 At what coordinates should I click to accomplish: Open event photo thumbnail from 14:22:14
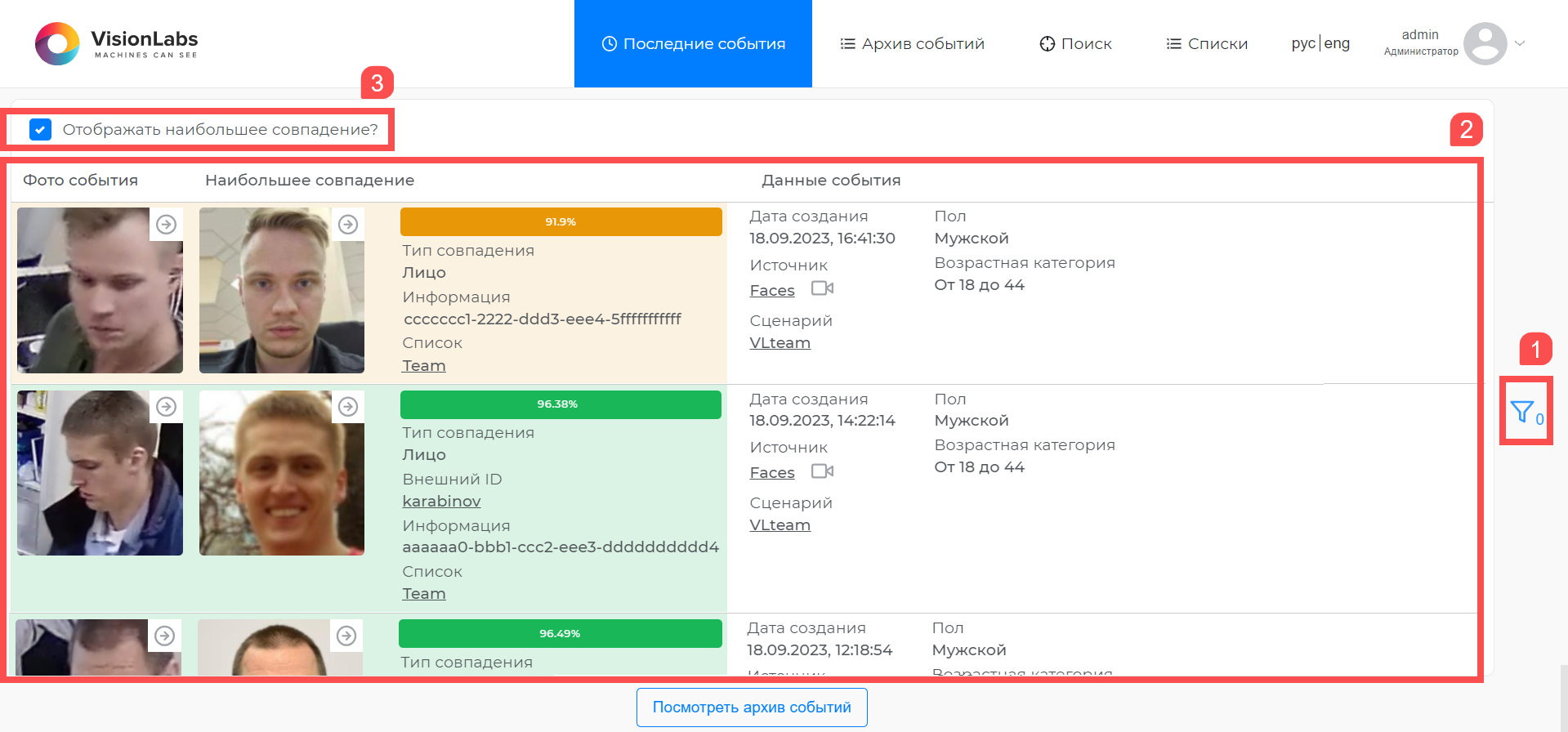pos(100,473)
